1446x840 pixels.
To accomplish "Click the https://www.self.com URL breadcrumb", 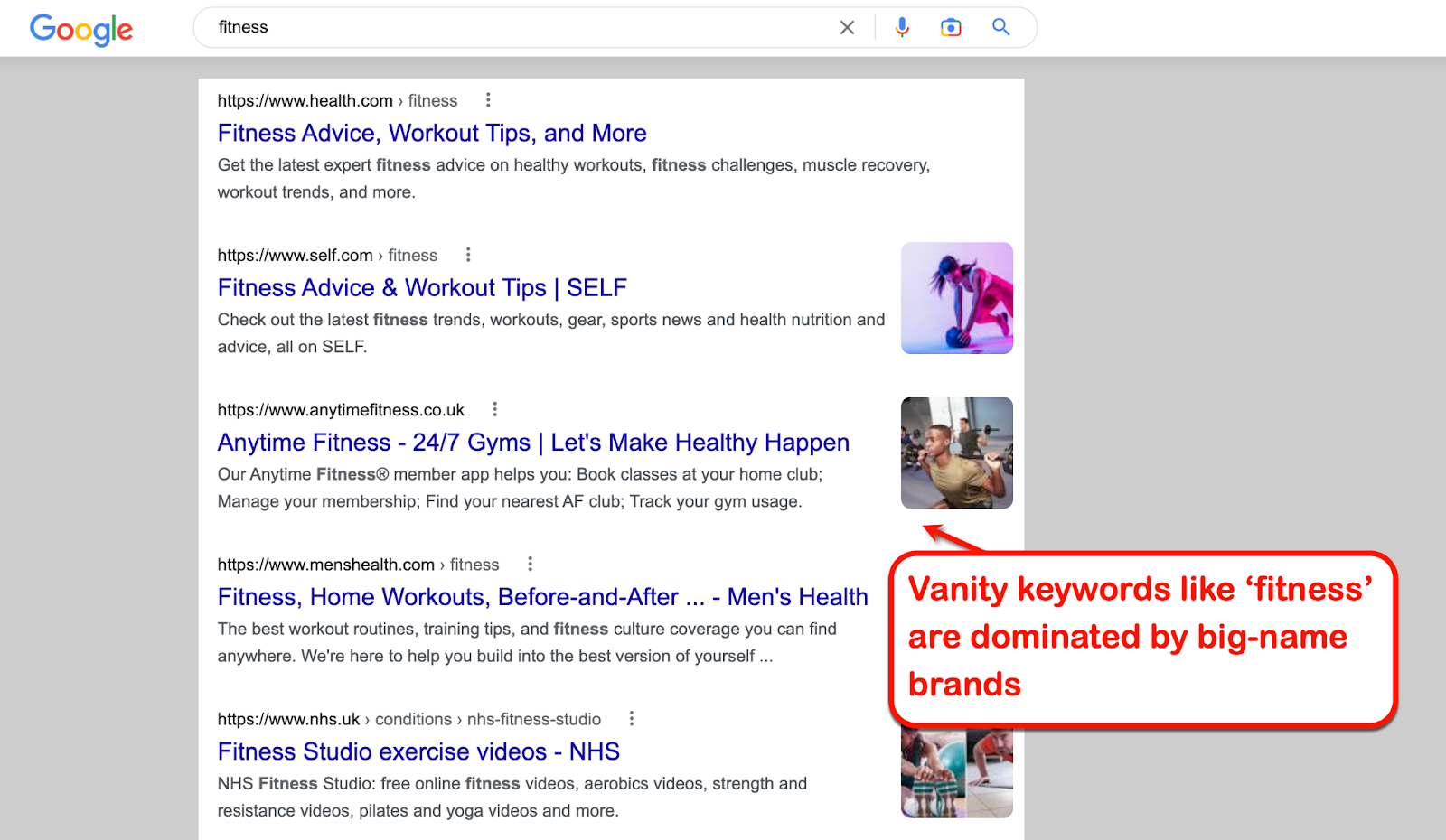I will click(x=327, y=256).
